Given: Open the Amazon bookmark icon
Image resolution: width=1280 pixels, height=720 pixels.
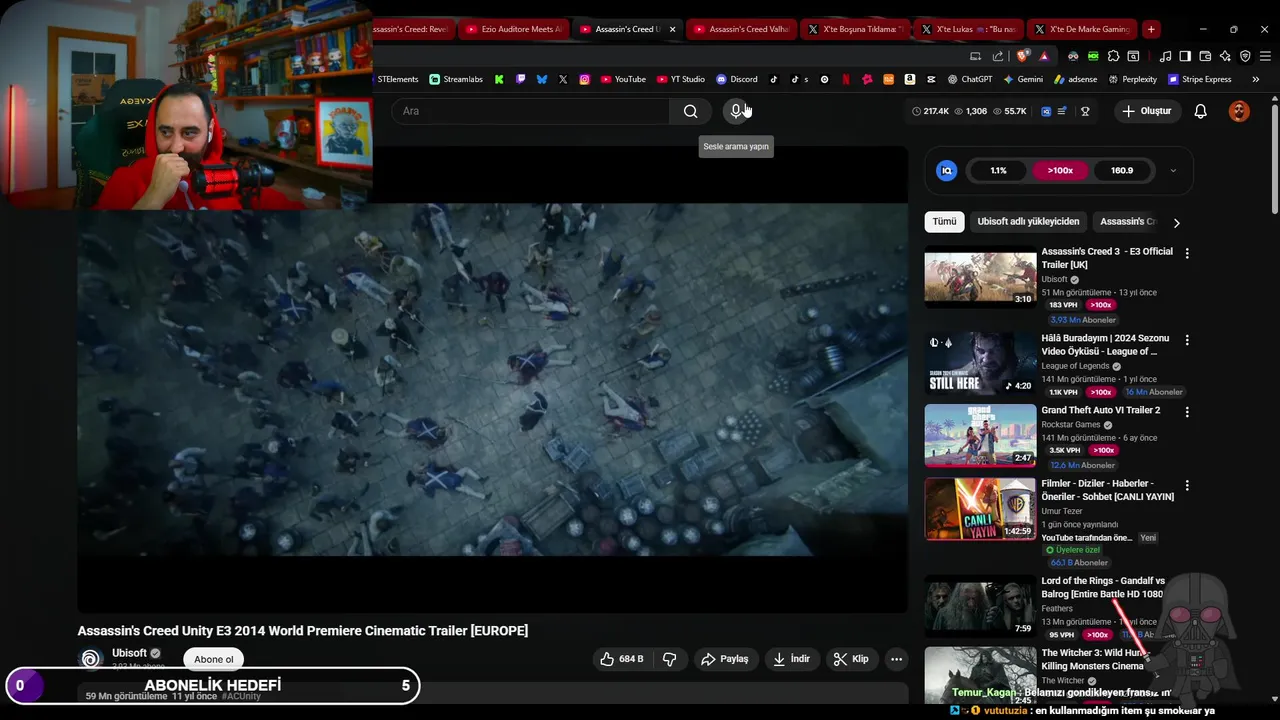Looking at the screenshot, I should (x=909, y=79).
